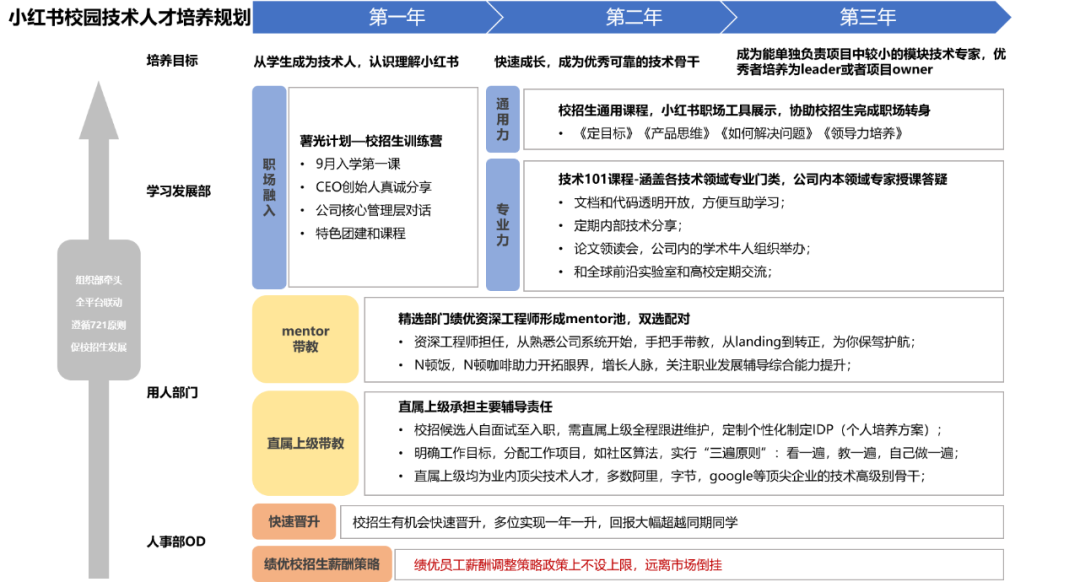The image size is (1080, 582).
Task: Click the 小红书校园技术人才培养规划 title
Action: tap(129, 17)
